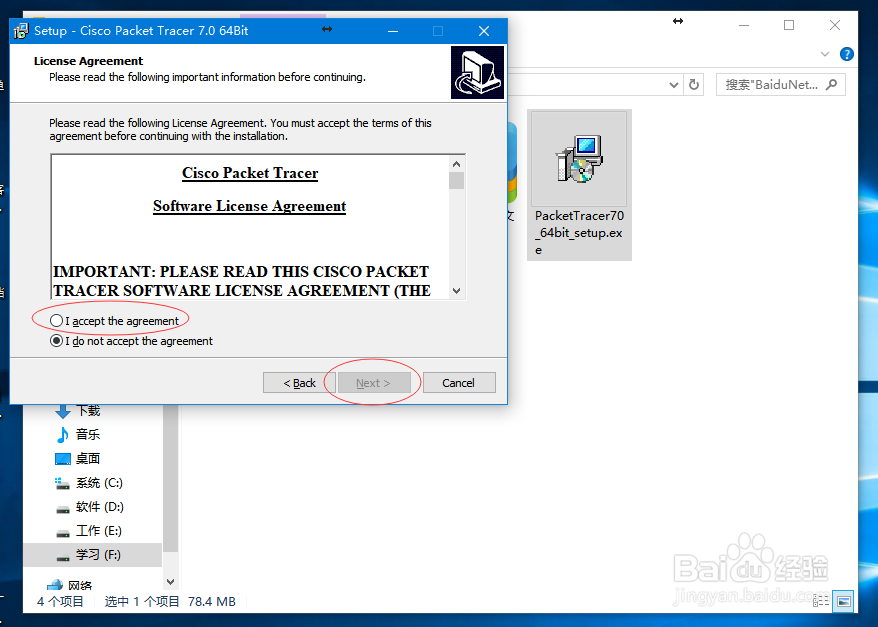Viewport: 878px width, 627px height.
Task: Click the license agreement scrollbar thumb
Action: 456,180
